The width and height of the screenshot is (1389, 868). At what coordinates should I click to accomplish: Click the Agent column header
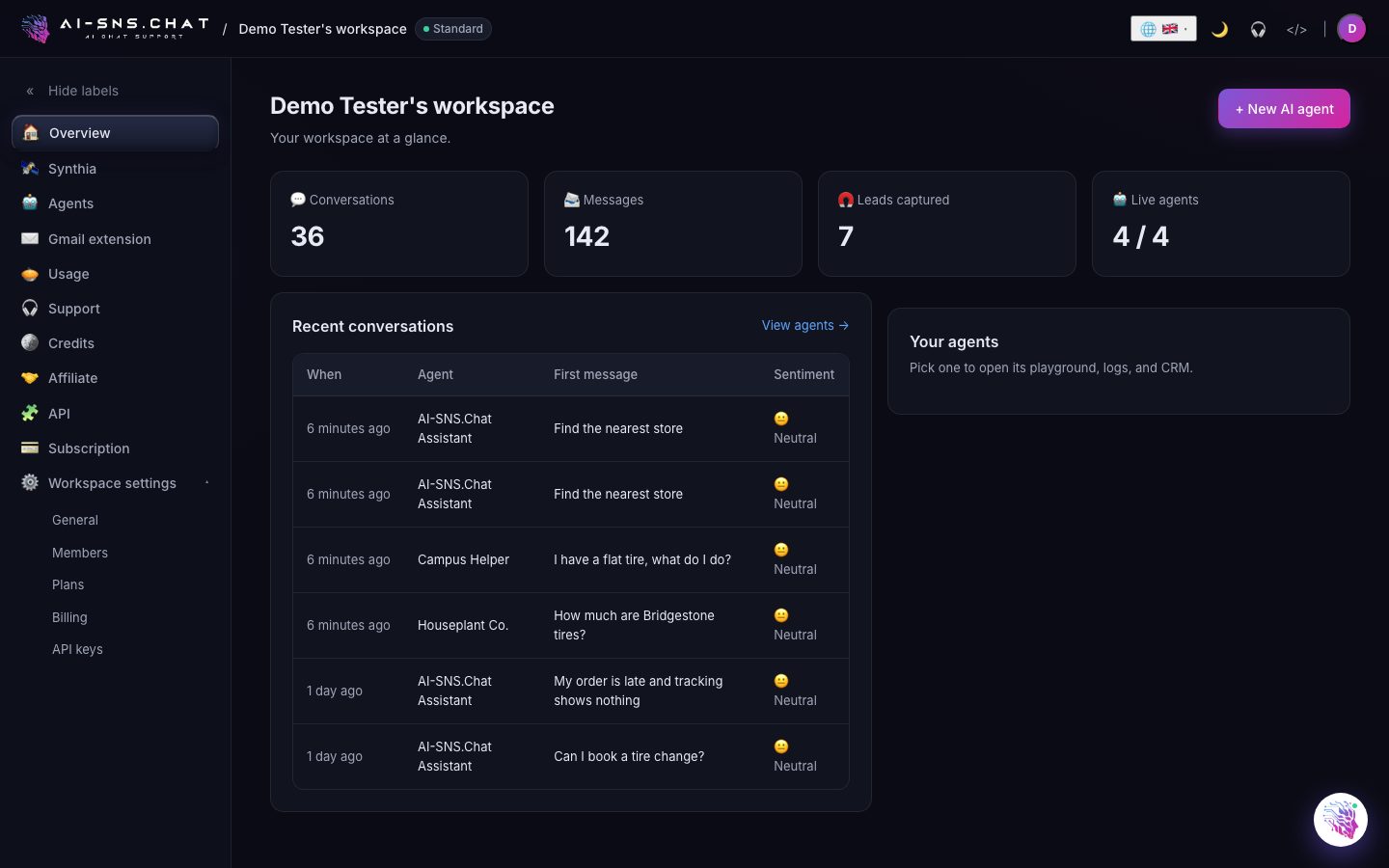435,374
